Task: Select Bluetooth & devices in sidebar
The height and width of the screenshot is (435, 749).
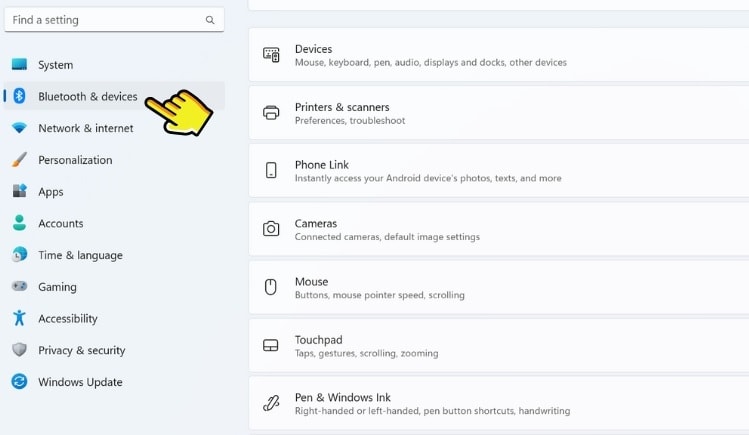Action: pyautogui.click(x=114, y=96)
